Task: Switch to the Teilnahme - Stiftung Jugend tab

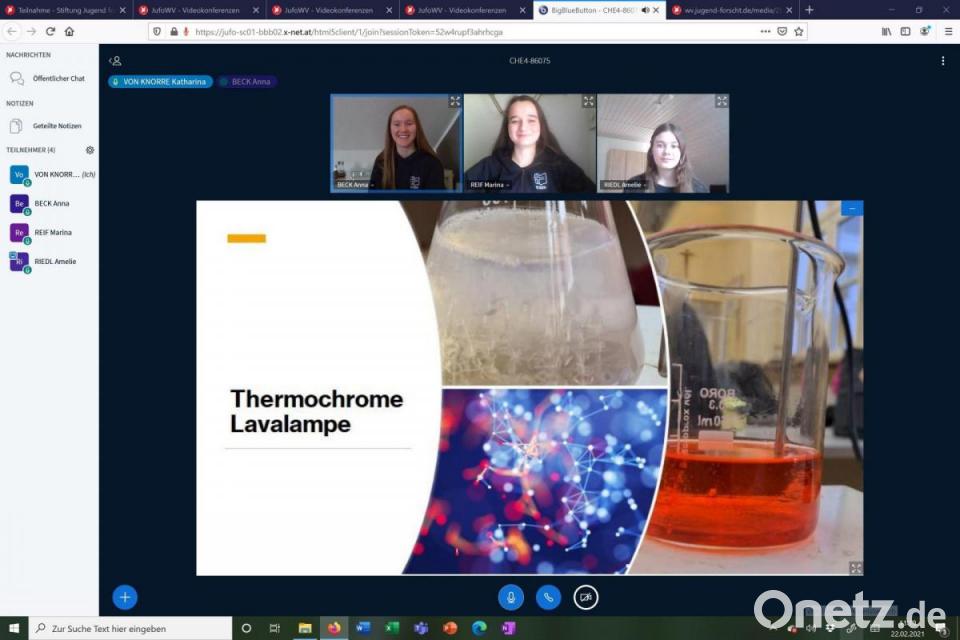Action: [x=60, y=10]
